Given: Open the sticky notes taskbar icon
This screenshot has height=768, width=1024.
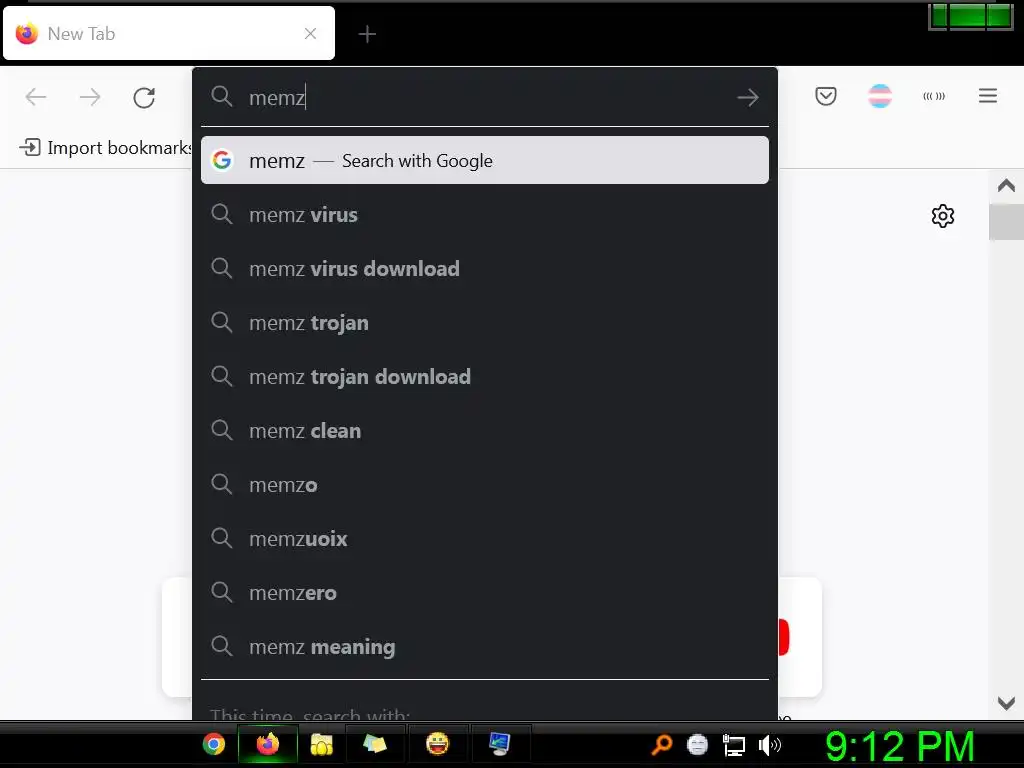Looking at the screenshot, I should pos(374,744).
